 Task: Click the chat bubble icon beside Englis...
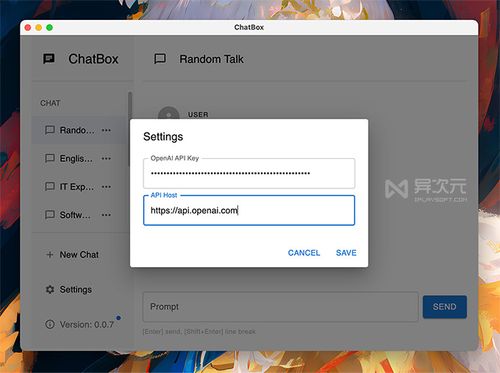[x=50, y=158]
